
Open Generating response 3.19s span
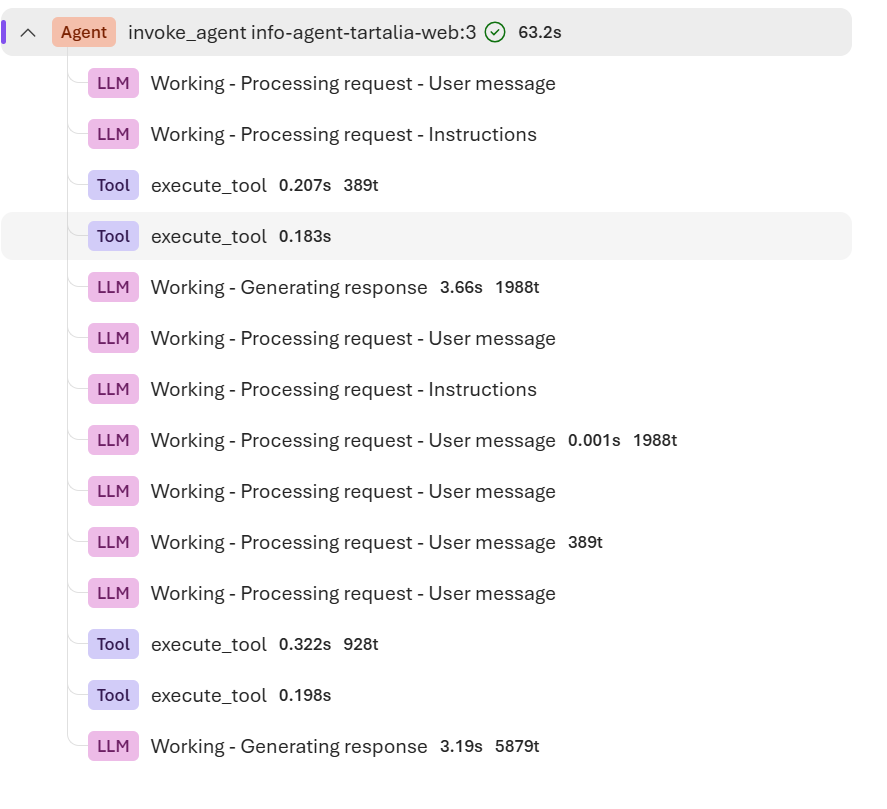427,746
